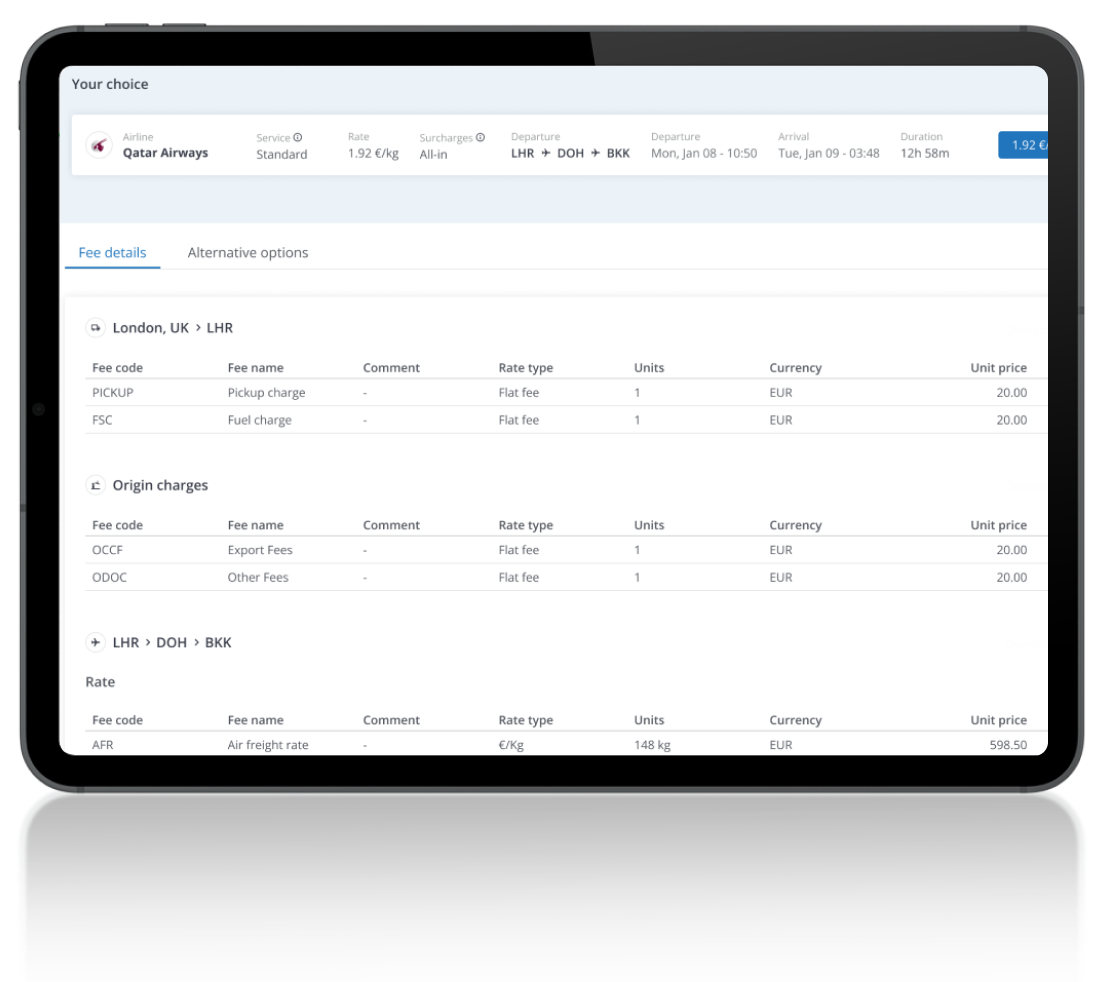Click the DOH stop in the summary card route
The width and height of the screenshot is (1102, 982).
(x=571, y=153)
